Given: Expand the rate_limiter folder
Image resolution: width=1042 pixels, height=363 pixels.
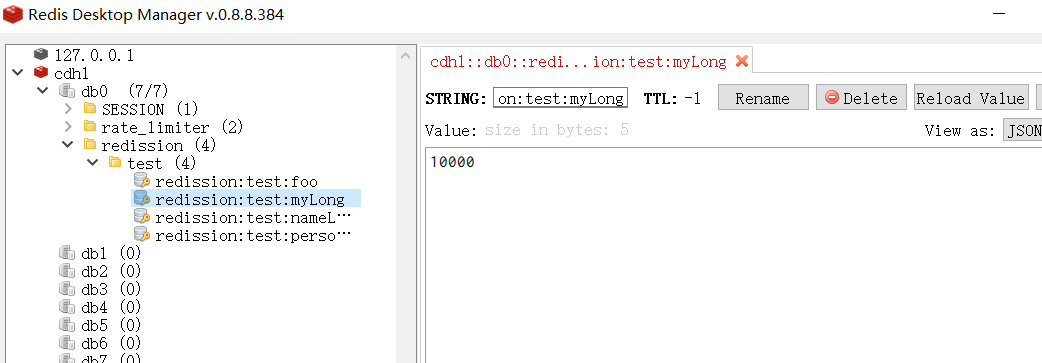Looking at the screenshot, I should 68,126.
